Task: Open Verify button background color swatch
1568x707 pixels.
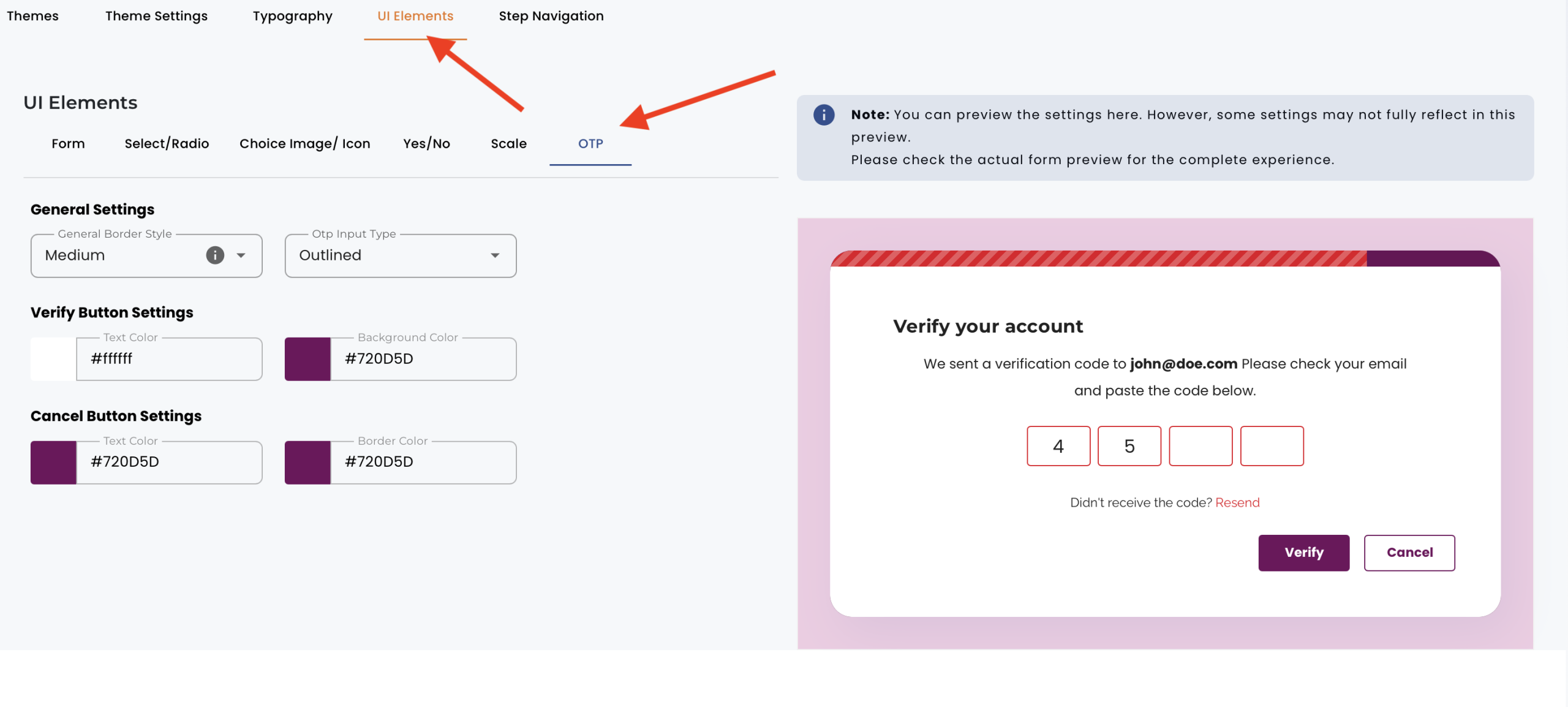Action: pos(307,359)
